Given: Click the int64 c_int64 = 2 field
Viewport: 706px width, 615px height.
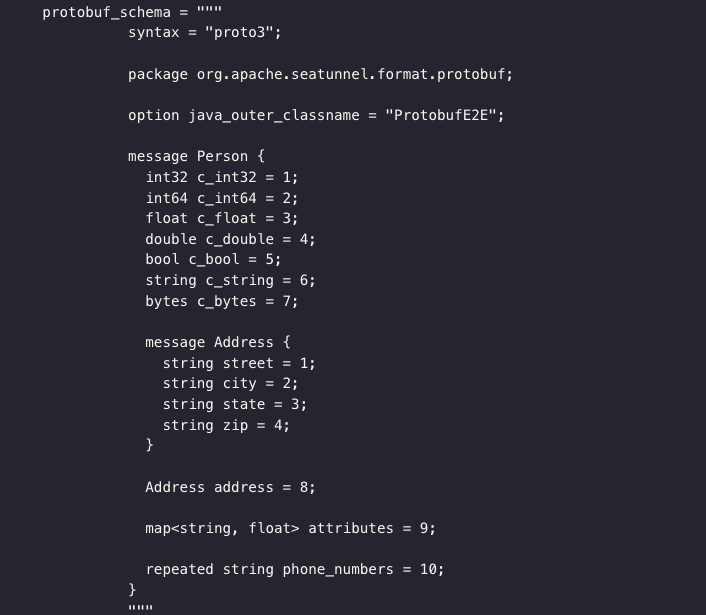Looking at the screenshot, I should coord(222,198).
